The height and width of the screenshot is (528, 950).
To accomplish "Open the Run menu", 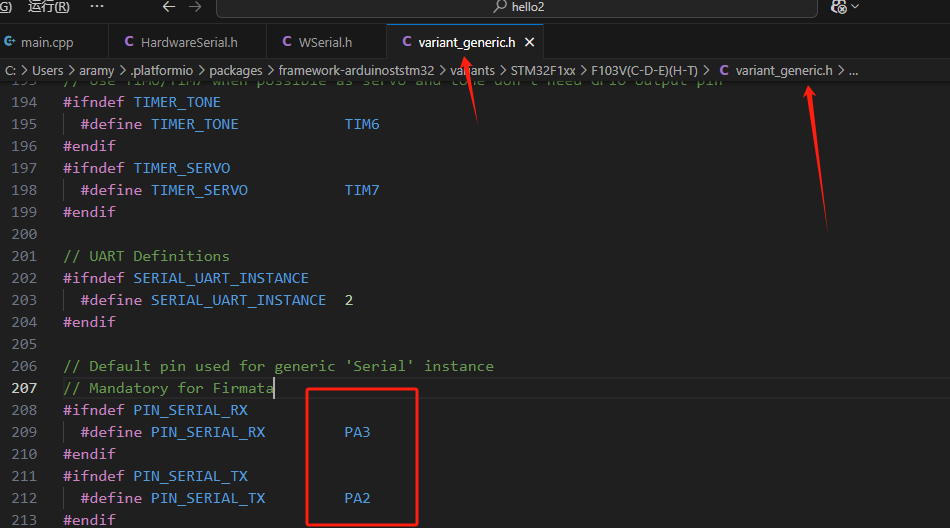I will (x=48, y=7).
